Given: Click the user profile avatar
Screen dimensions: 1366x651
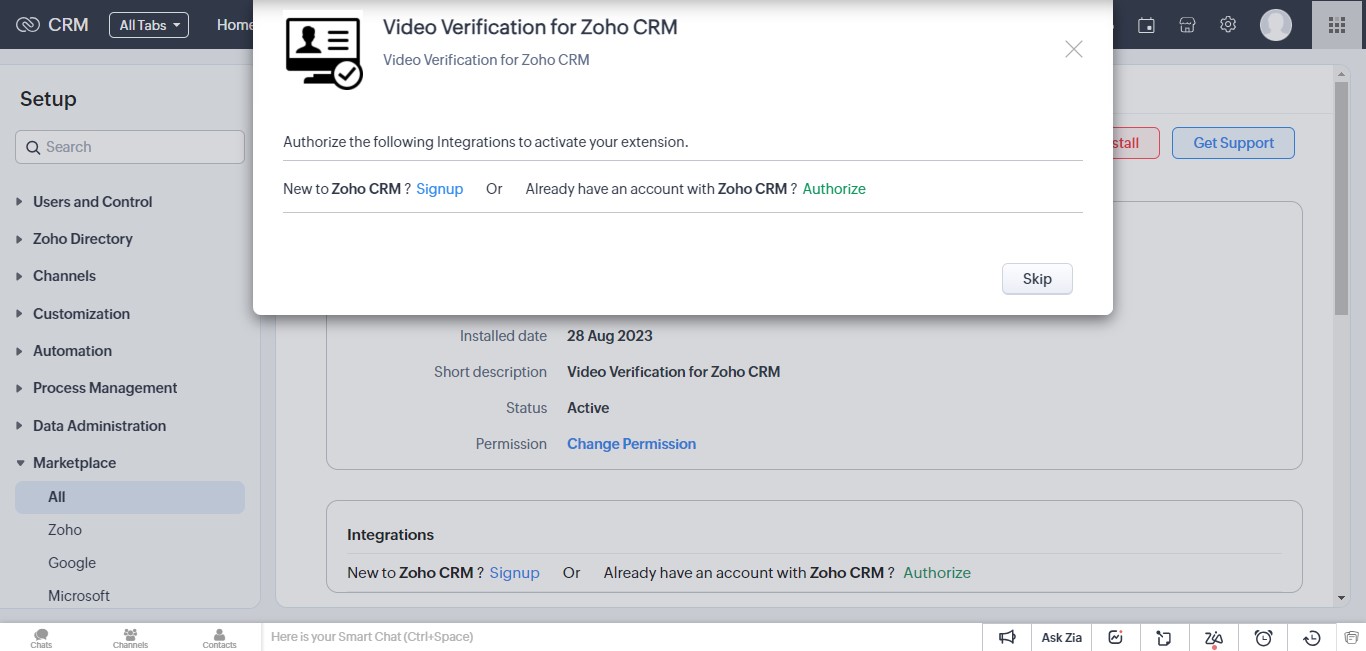Looking at the screenshot, I should [1275, 25].
